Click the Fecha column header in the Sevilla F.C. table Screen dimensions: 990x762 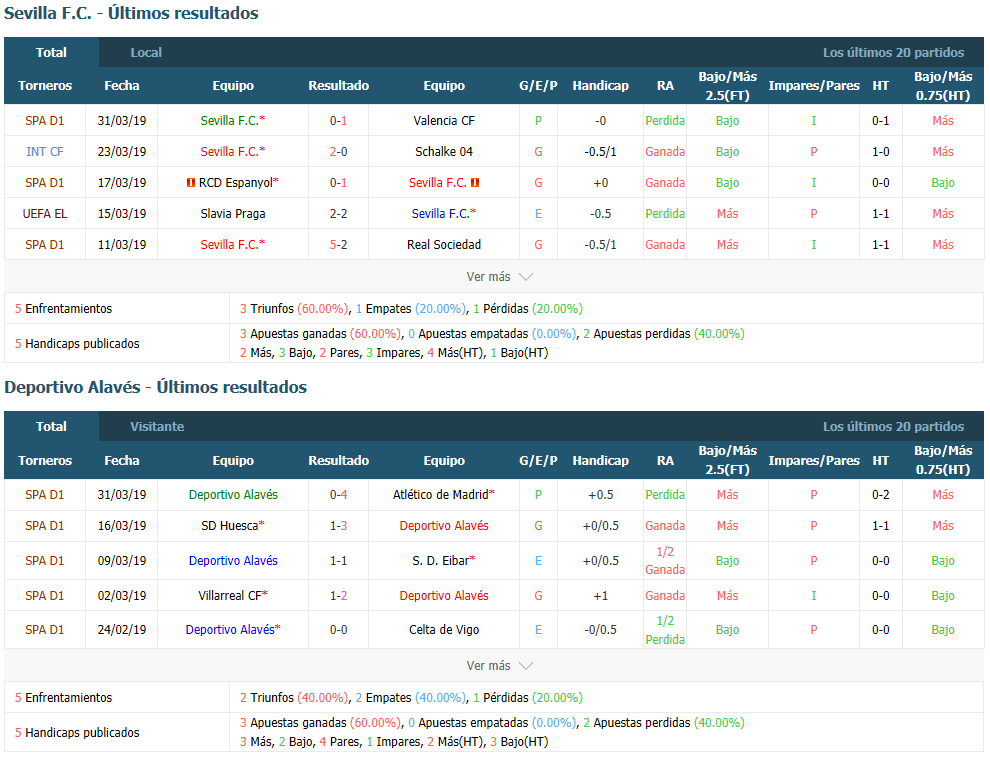[122, 86]
